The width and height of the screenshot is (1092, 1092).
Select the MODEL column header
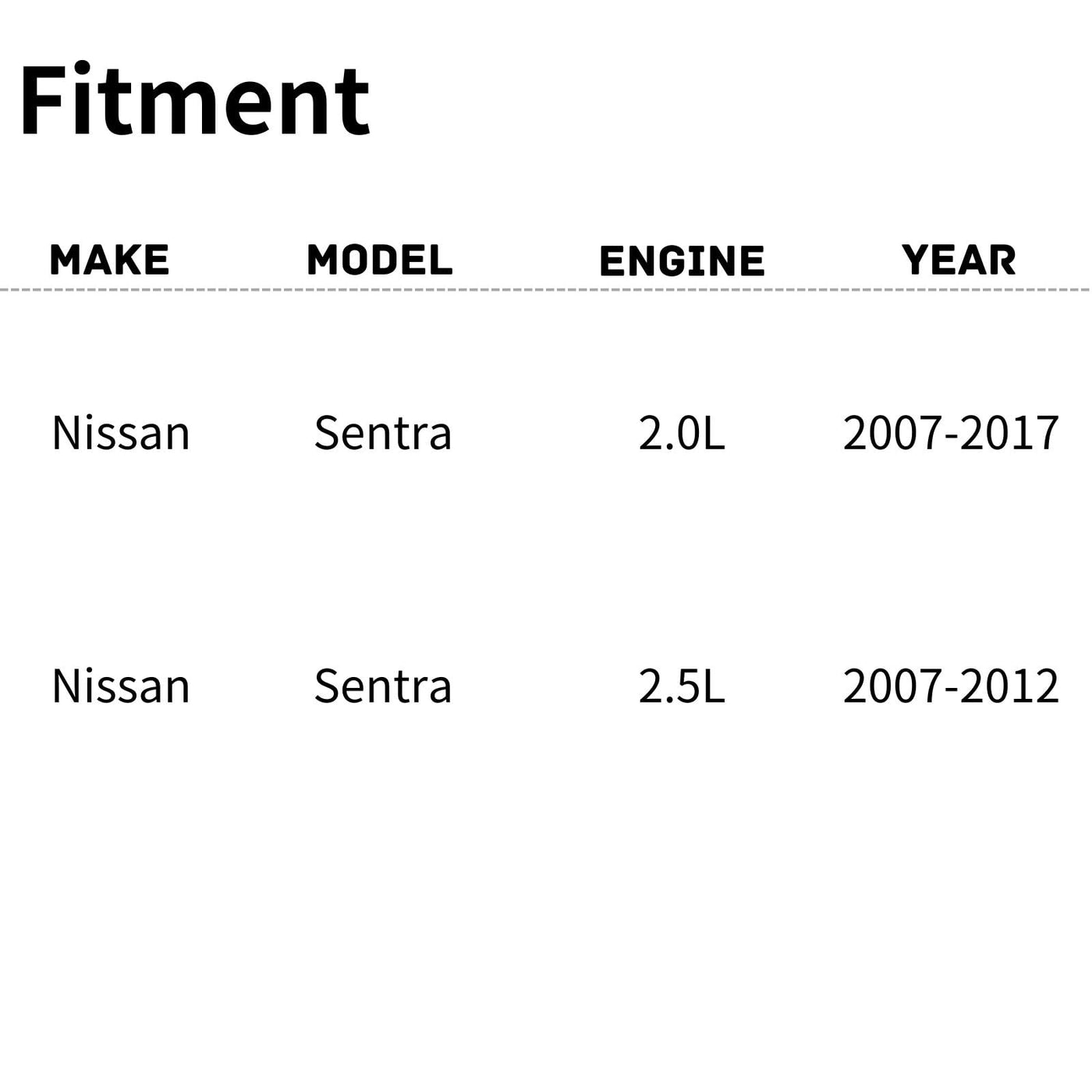pyautogui.click(x=380, y=260)
